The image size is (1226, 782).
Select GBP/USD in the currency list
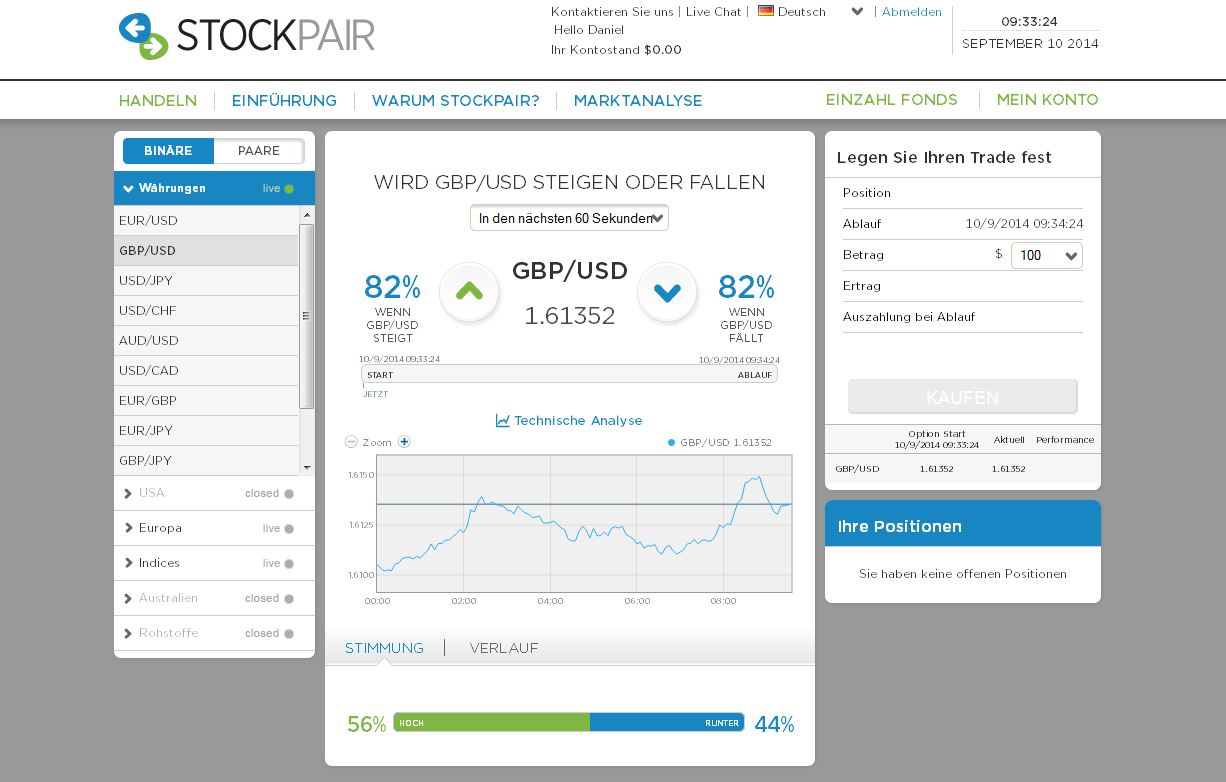pyautogui.click(x=206, y=250)
